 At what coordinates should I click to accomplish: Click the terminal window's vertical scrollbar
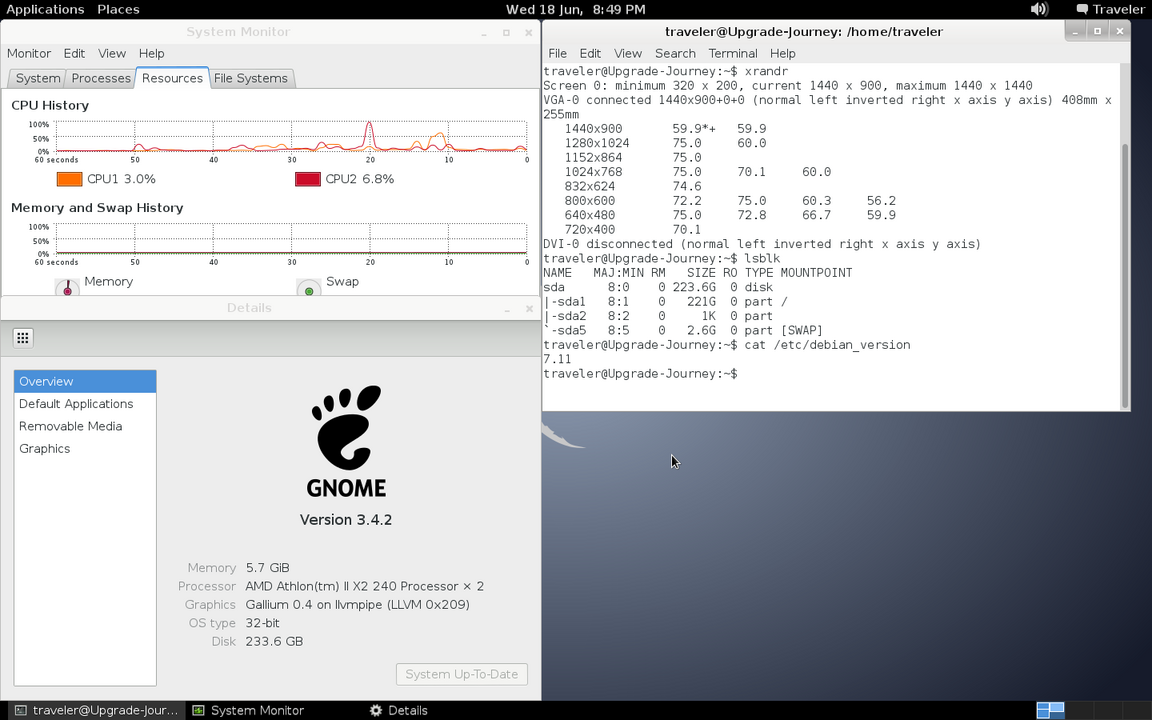pyautogui.click(x=1125, y=276)
